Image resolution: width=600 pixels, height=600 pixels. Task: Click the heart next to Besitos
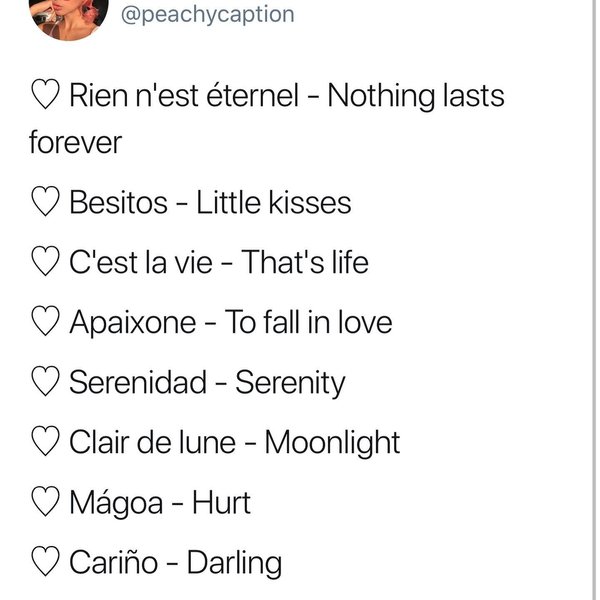pyautogui.click(x=45, y=204)
